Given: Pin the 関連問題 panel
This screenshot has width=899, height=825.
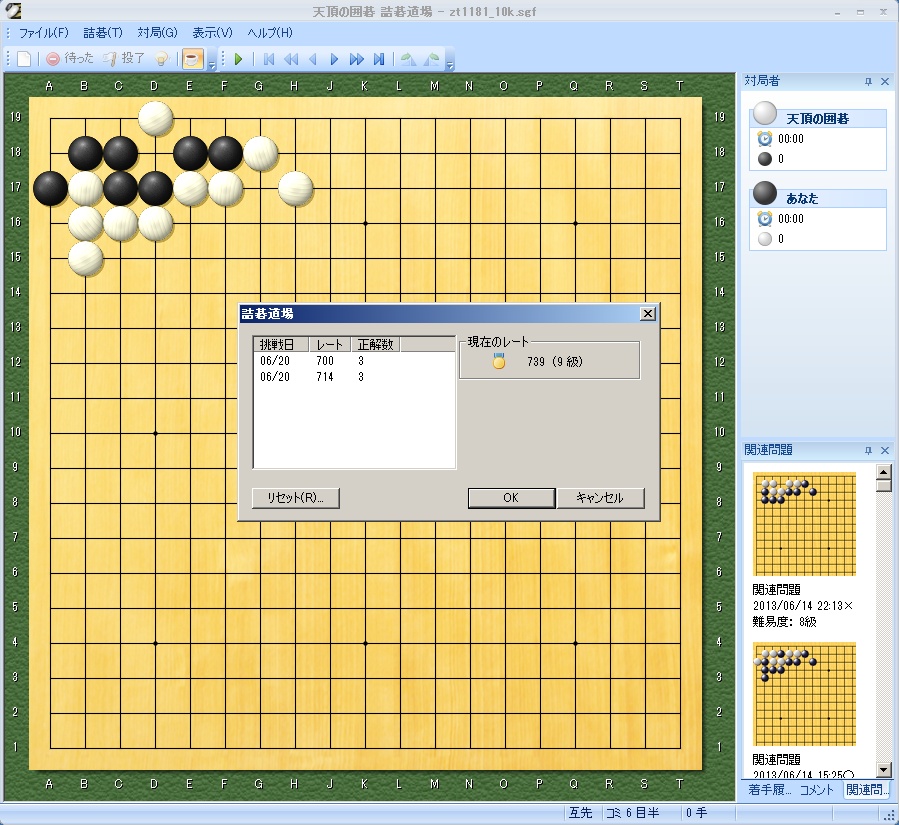Looking at the screenshot, I should (868, 450).
